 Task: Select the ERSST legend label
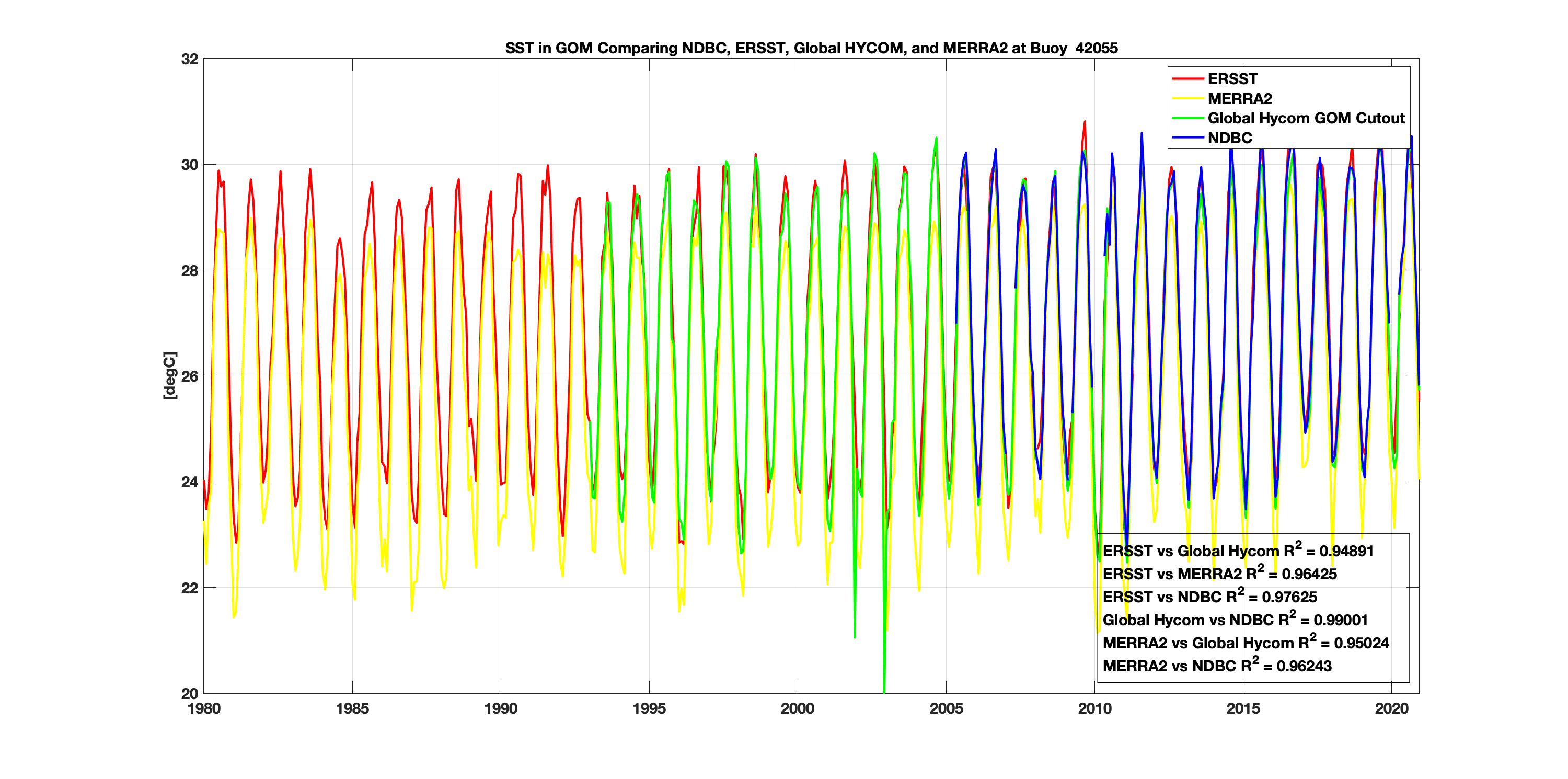click(x=1232, y=79)
